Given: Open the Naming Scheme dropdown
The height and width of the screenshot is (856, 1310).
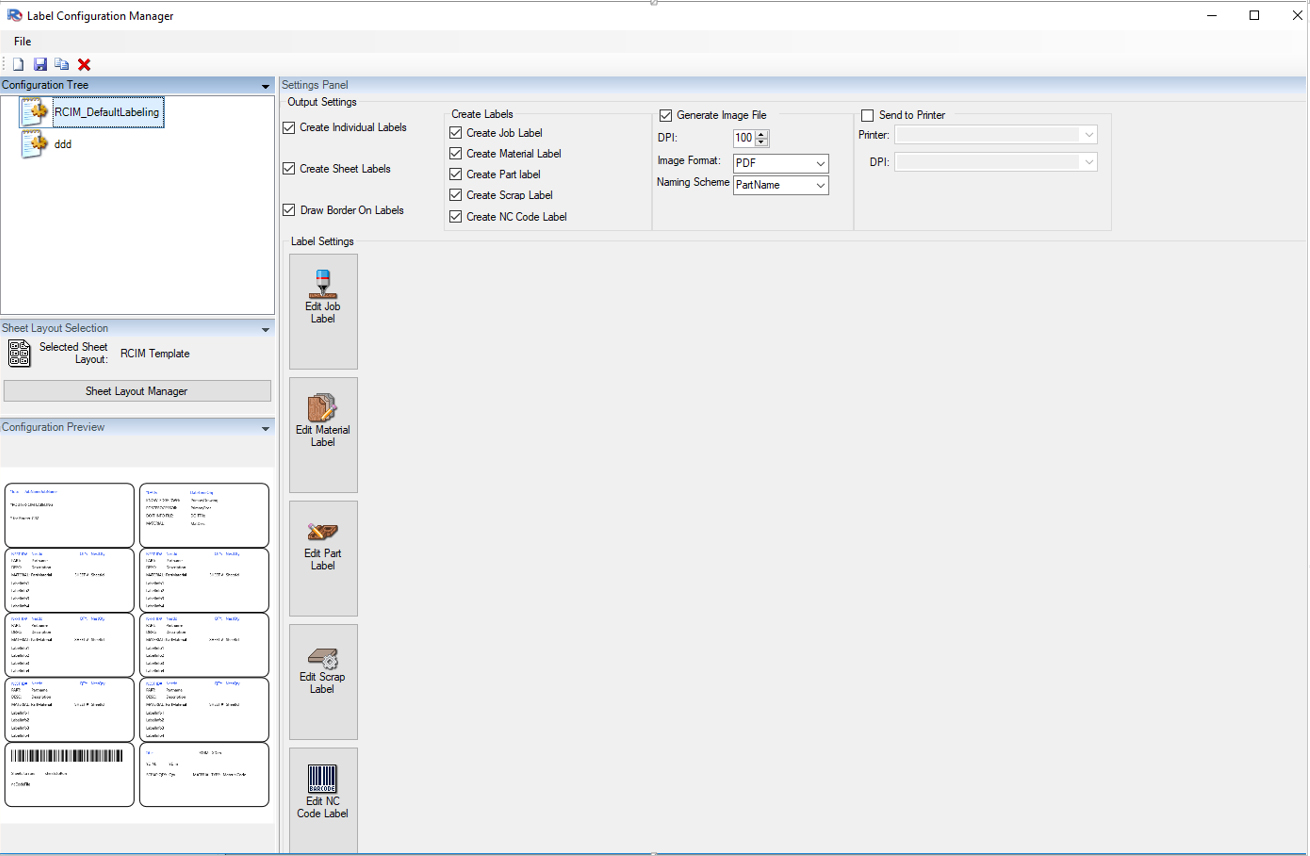Looking at the screenshot, I should [x=822, y=185].
